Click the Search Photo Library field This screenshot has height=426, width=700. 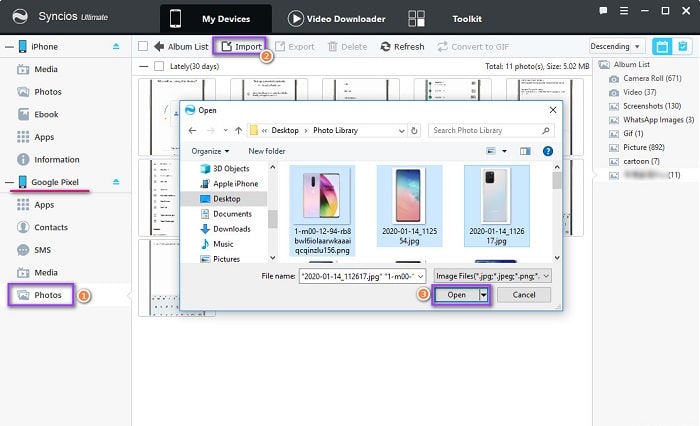tap(491, 130)
